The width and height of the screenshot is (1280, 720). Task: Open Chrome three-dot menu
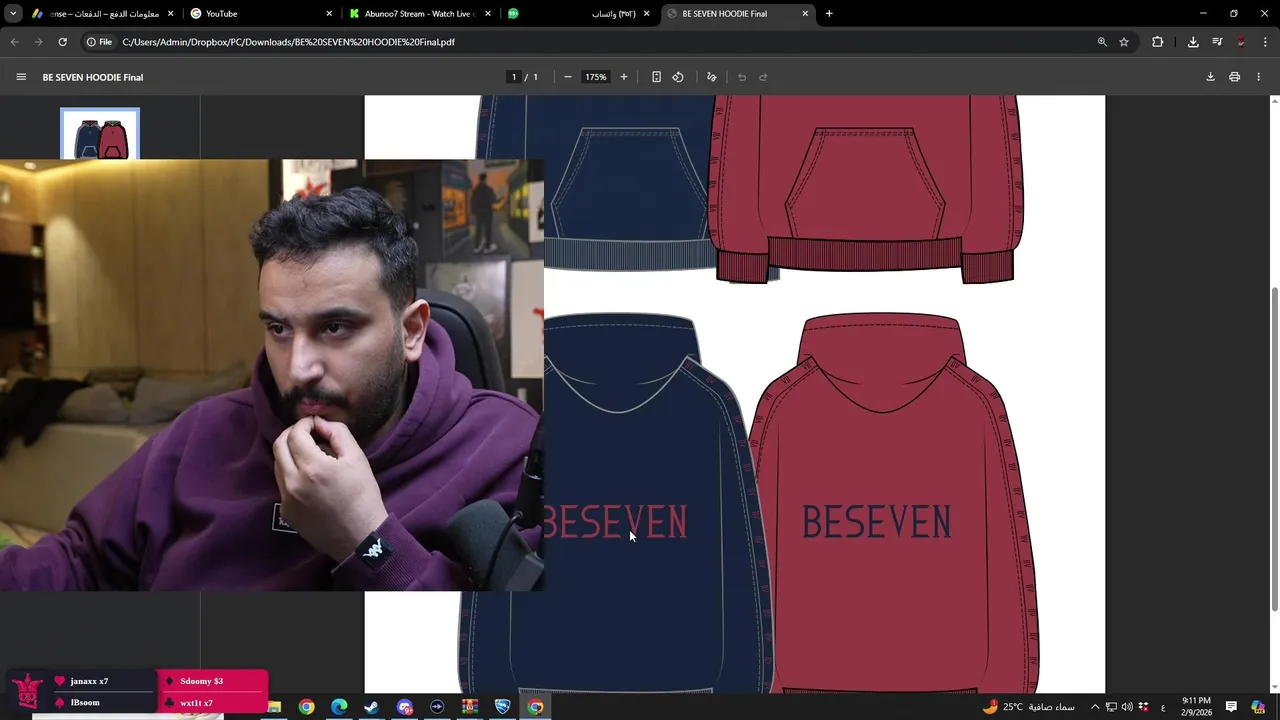1266,42
